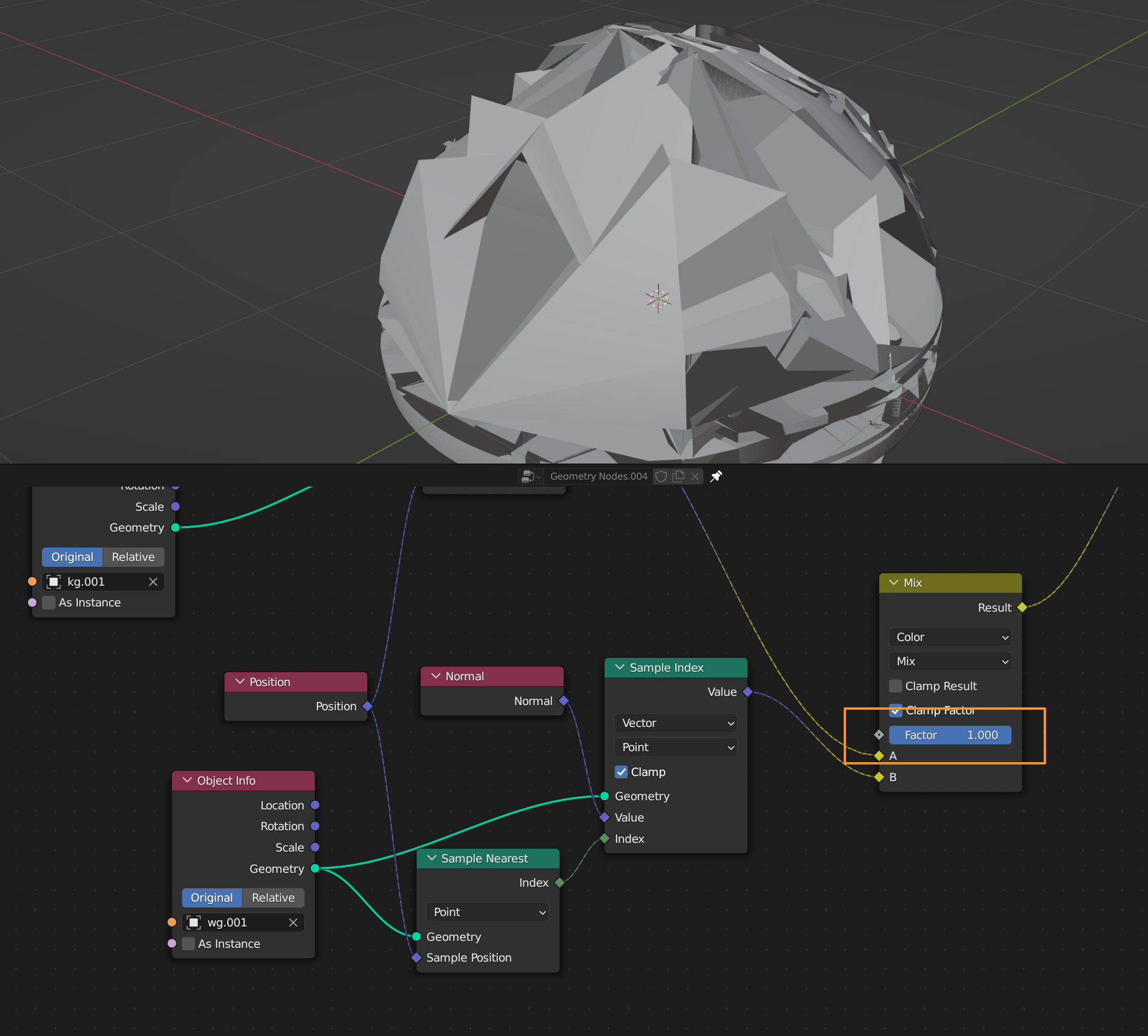Open the Color data type dropdown
Image resolution: width=1148 pixels, height=1036 pixels.
(x=950, y=637)
